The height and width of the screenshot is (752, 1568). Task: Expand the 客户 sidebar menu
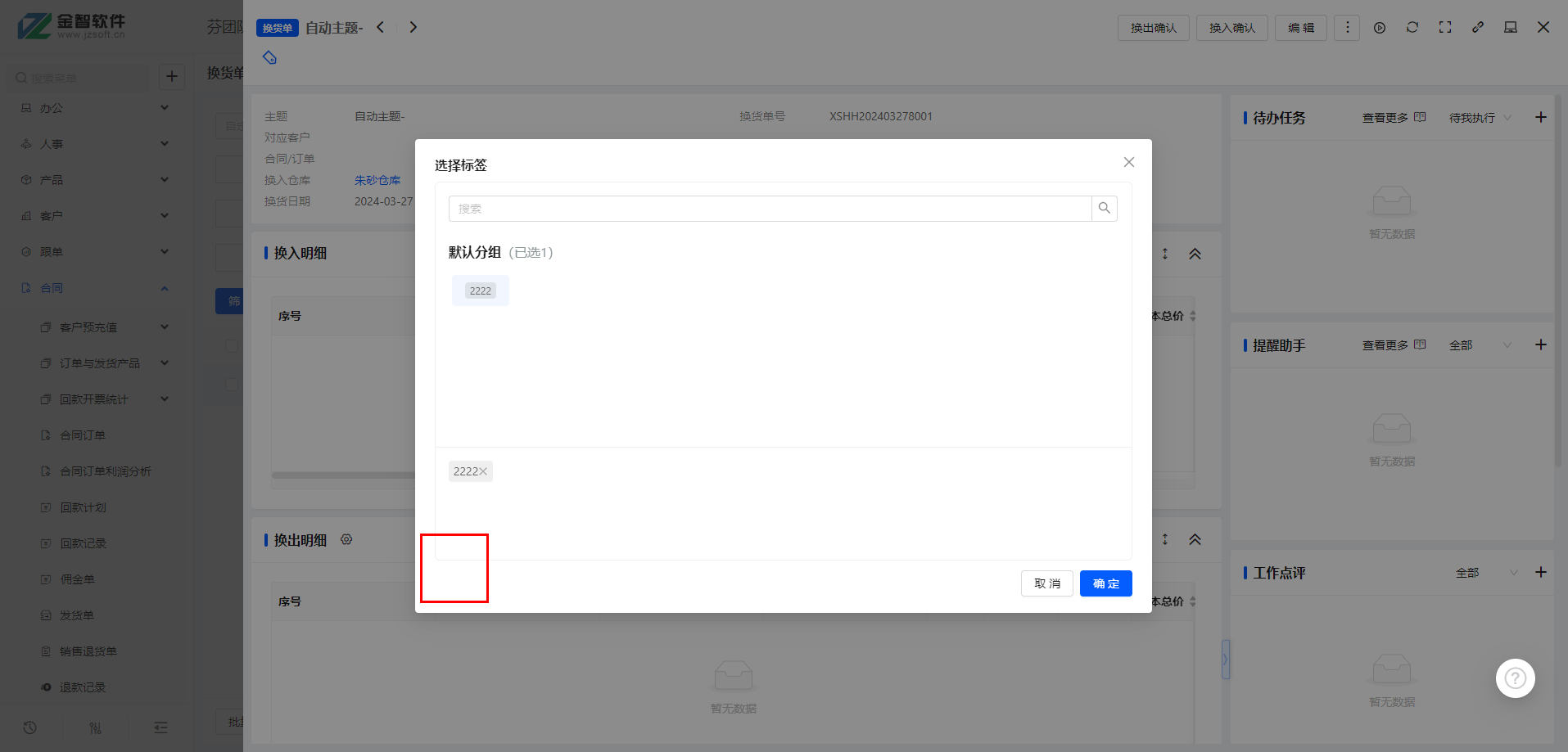point(94,216)
